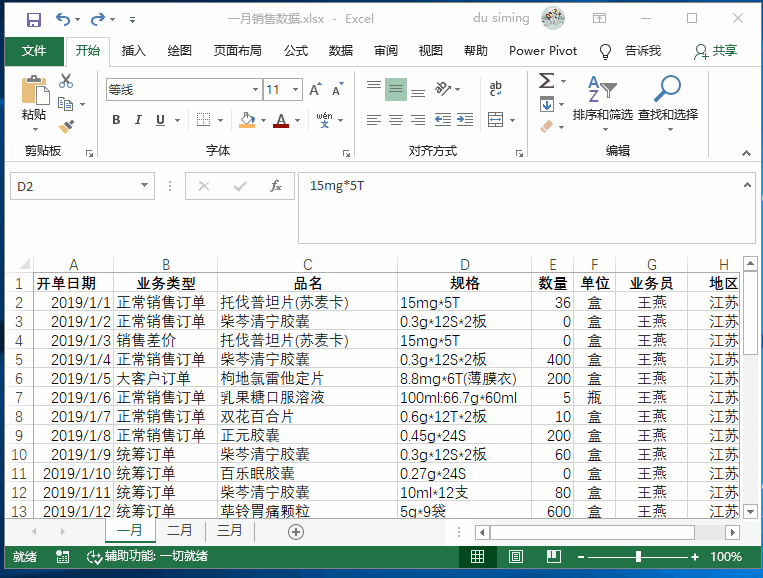The image size is (763, 578).
Task: Switch to the 二月 sheet tab
Action: (180, 531)
